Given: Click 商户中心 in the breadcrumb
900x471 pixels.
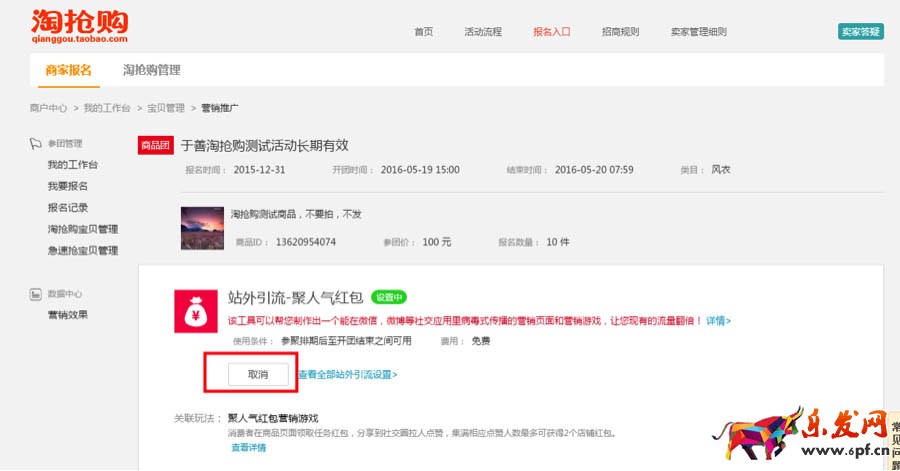Looking at the screenshot, I should (48, 107).
